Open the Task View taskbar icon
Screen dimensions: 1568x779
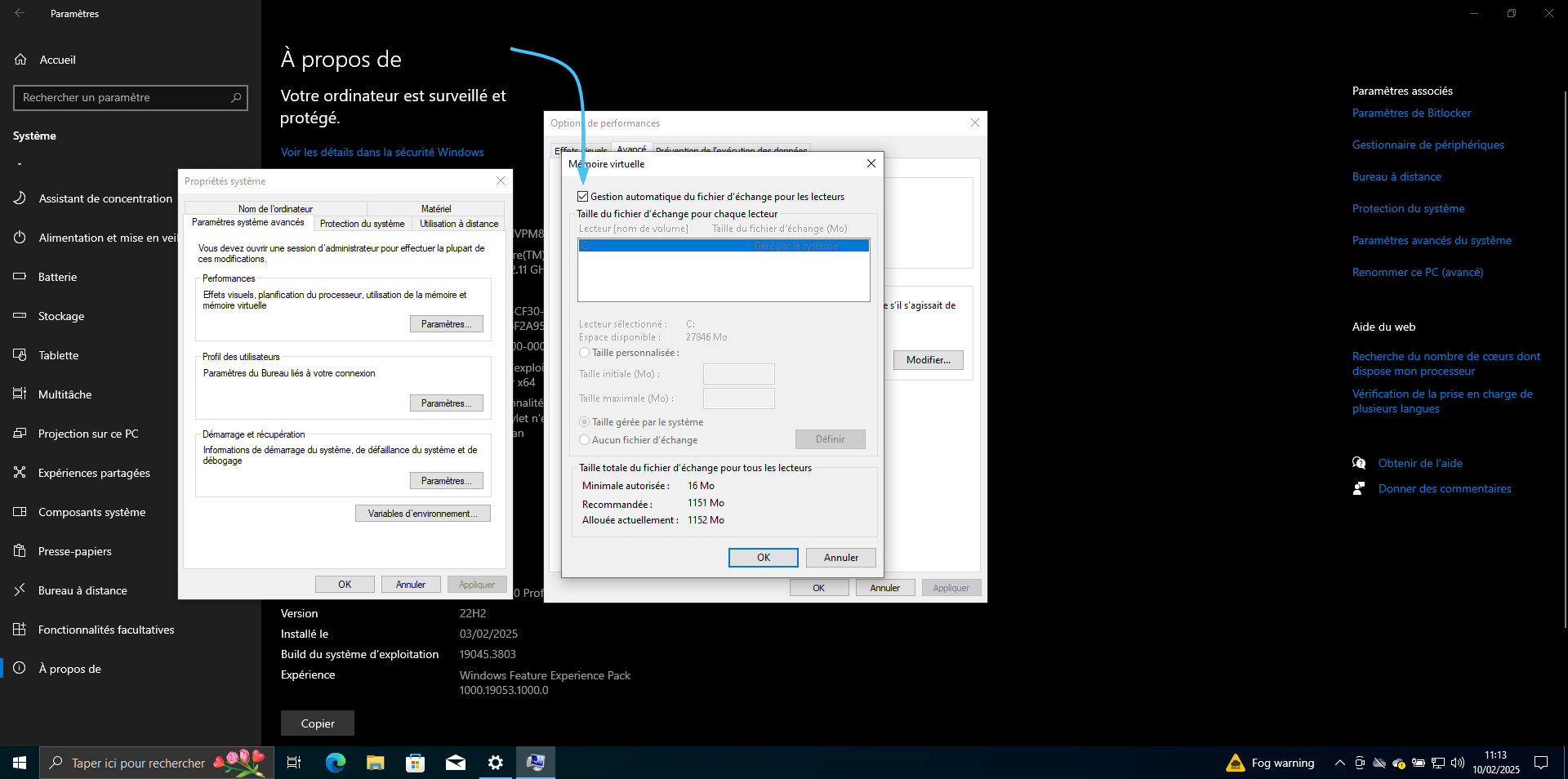coord(294,763)
